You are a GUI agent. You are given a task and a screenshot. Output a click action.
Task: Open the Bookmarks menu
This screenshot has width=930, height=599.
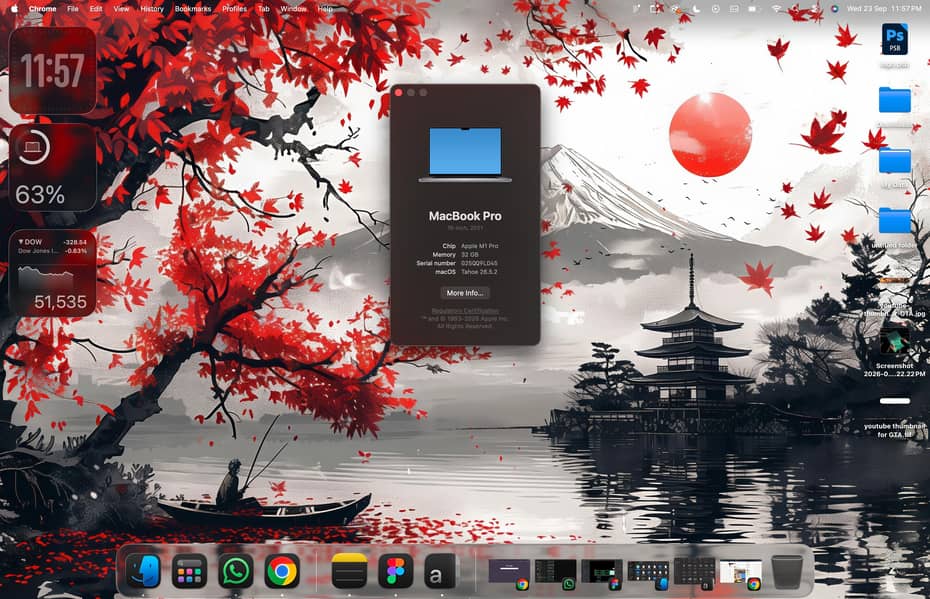point(193,9)
